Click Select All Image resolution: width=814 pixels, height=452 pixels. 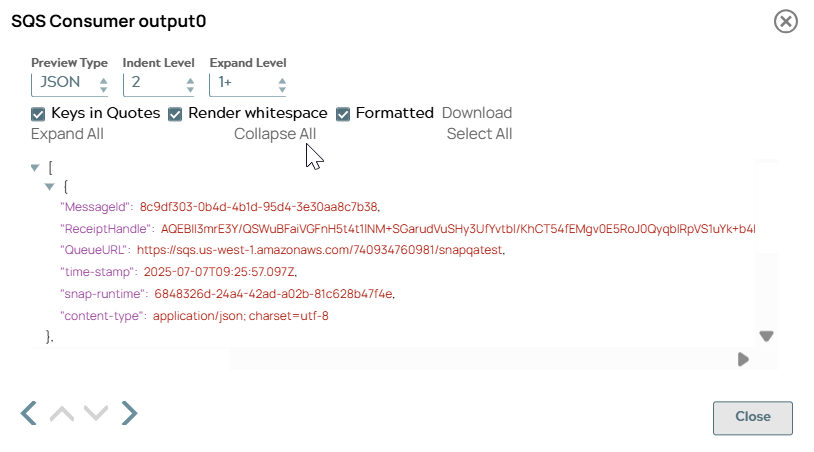pyautogui.click(x=479, y=134)
